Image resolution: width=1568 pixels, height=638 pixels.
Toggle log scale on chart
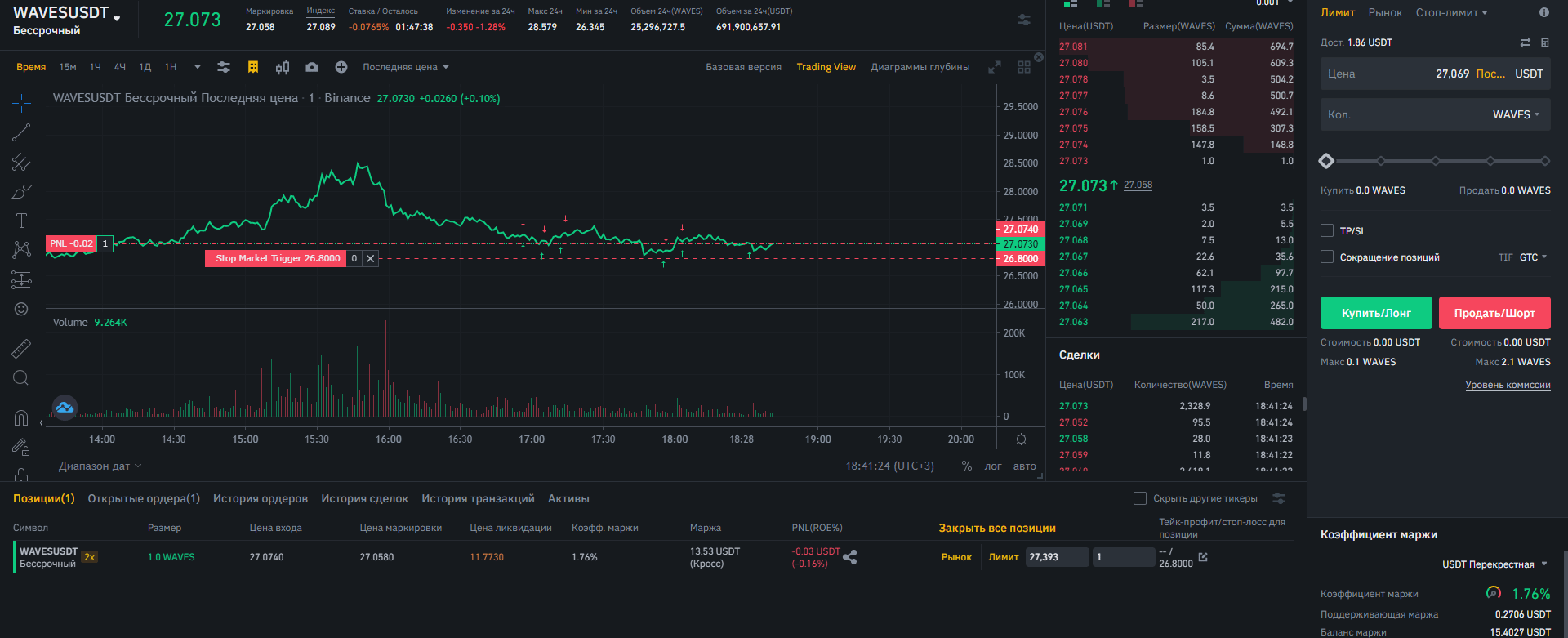point(993,466)
